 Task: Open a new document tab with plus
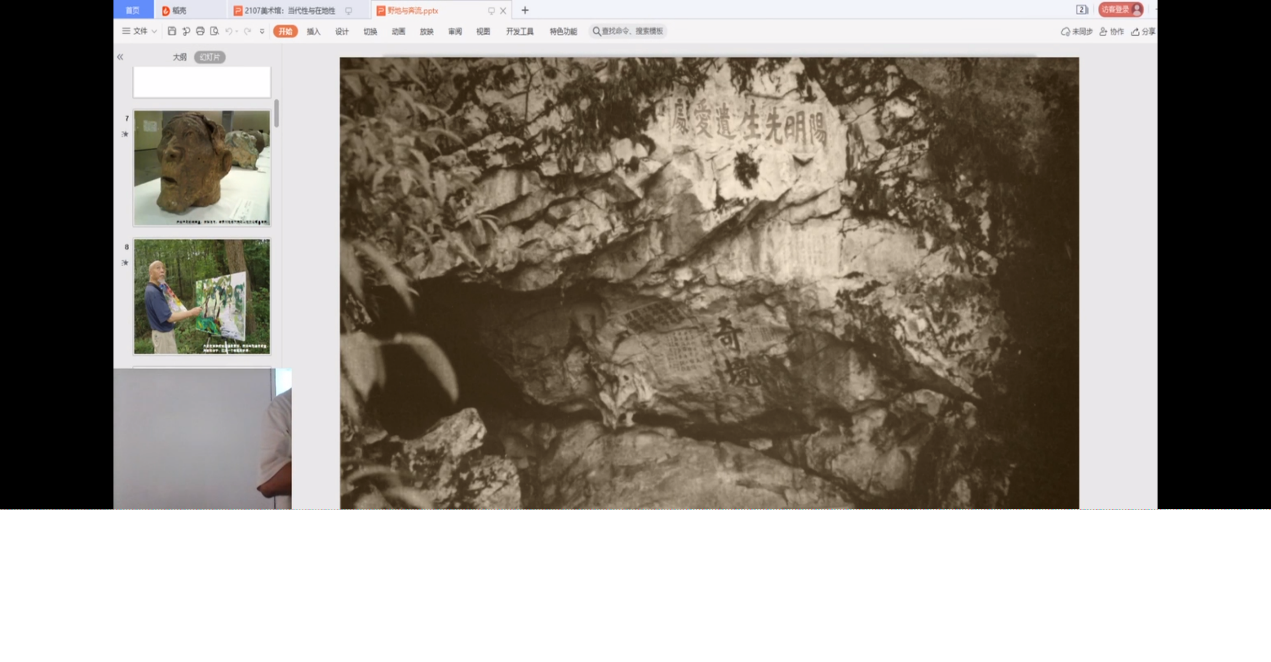click(525, 11)
